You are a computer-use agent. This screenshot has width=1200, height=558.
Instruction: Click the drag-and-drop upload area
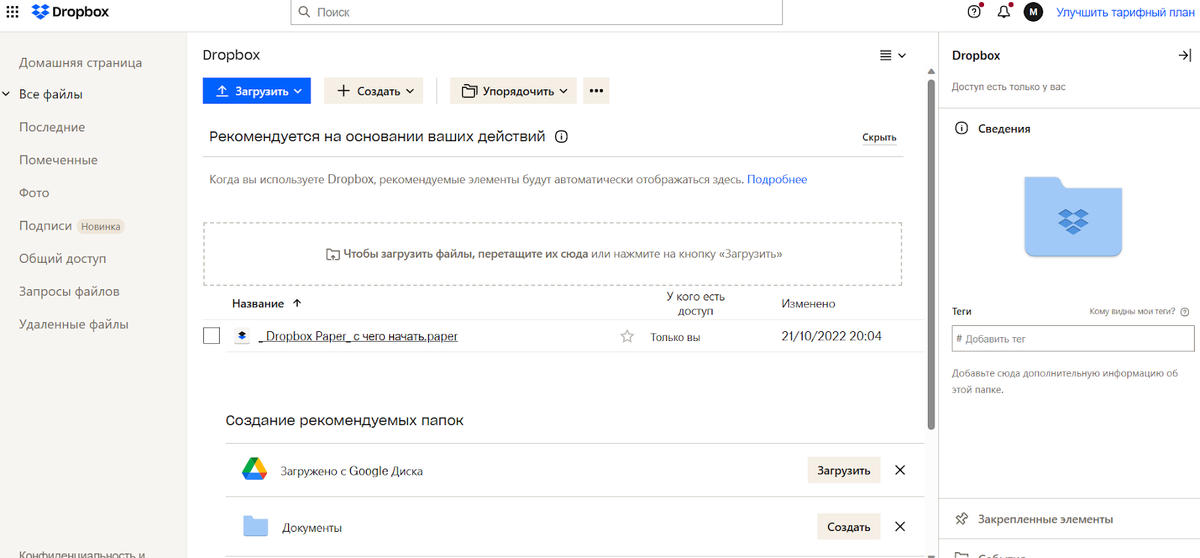pos(552,254)
